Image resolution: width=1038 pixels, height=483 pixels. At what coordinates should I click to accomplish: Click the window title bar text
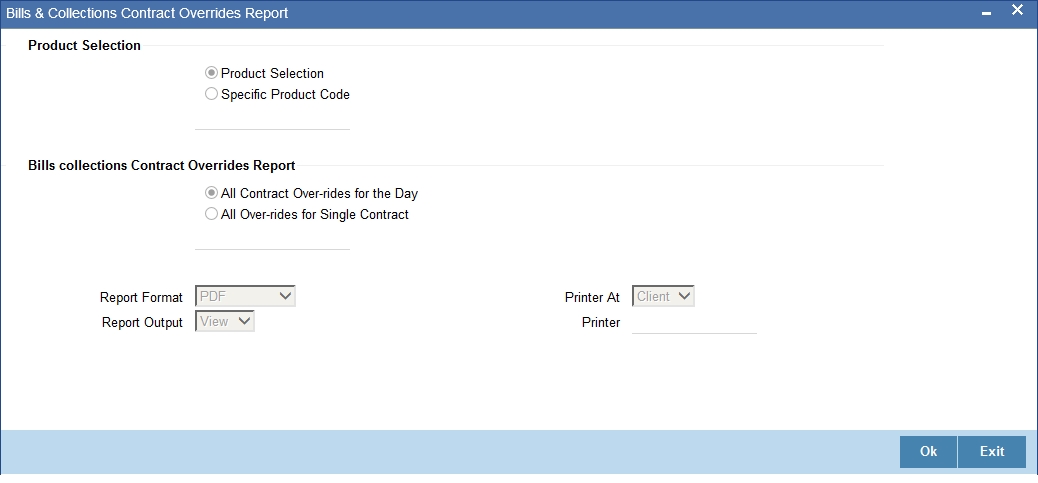point(147,13)
